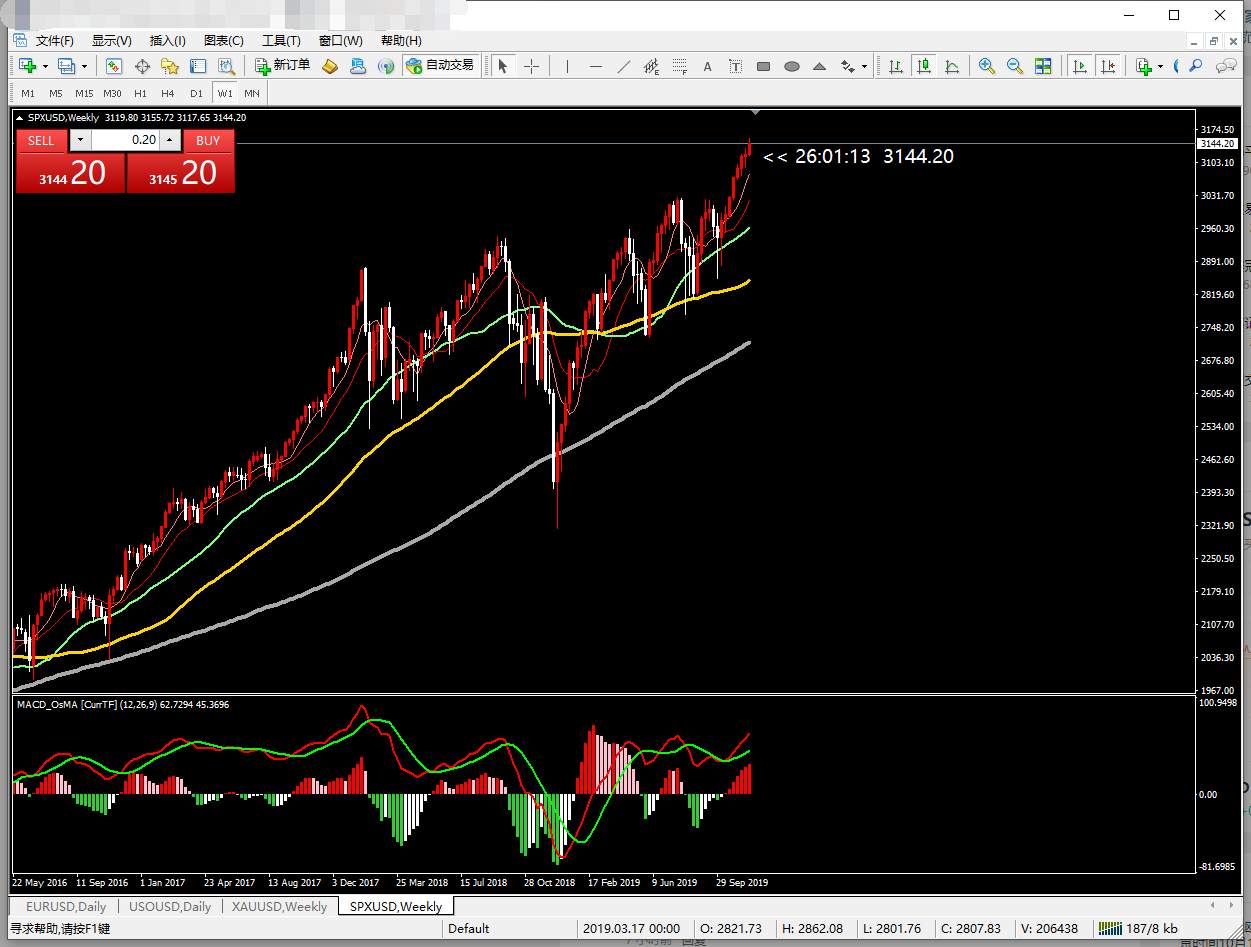This screenshot has width=1251, height=947.
Task: Click the 187/8 kb connection status
Action: [x=1140, y=928]
